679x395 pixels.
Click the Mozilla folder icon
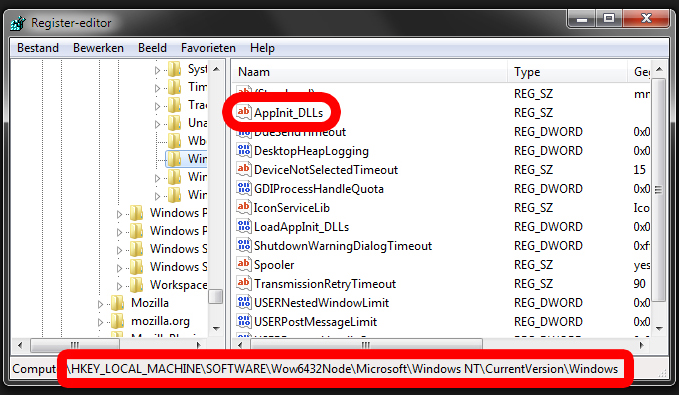tap(117, 303)
